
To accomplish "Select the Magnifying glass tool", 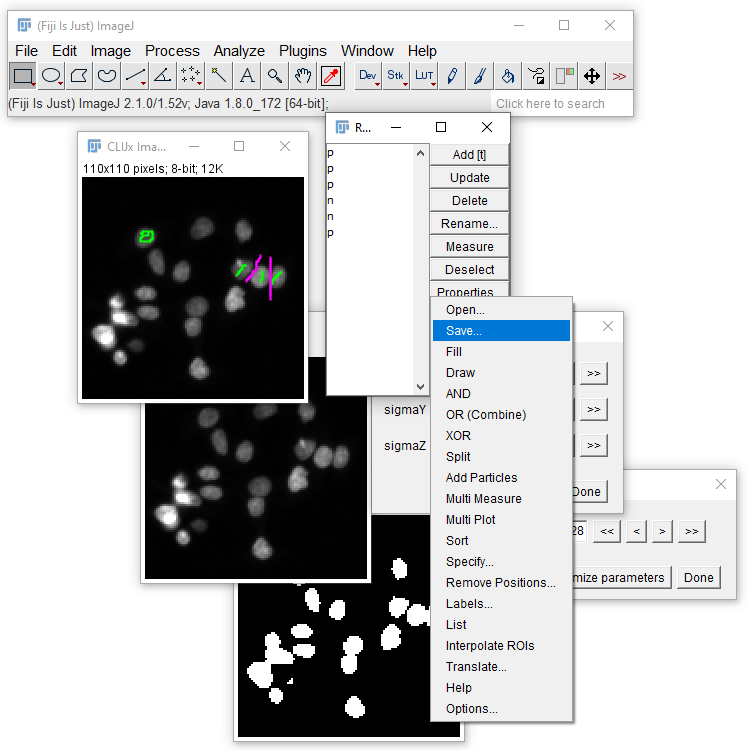I will coord(275,76).
